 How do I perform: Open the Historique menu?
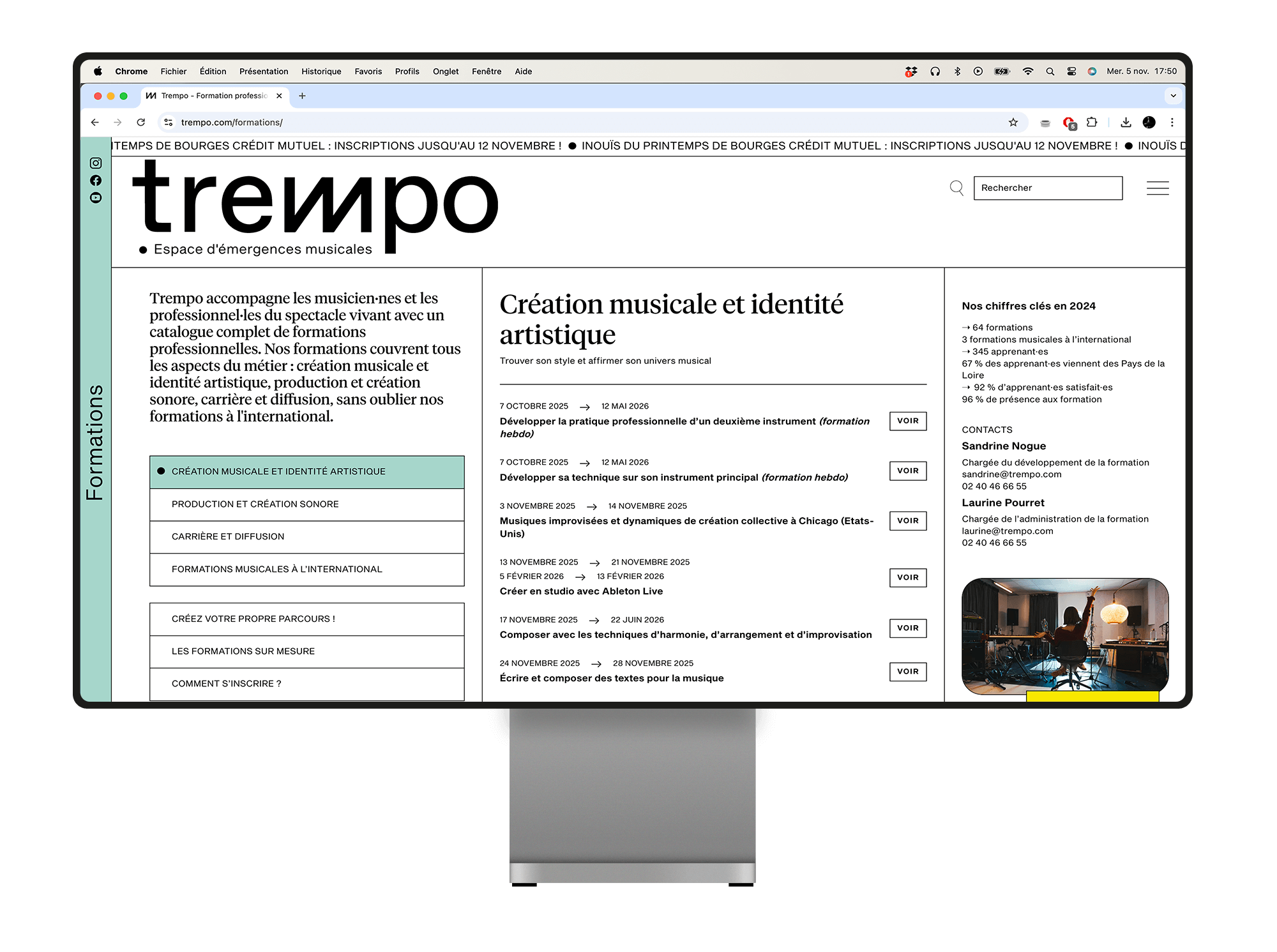click(321, 72)
